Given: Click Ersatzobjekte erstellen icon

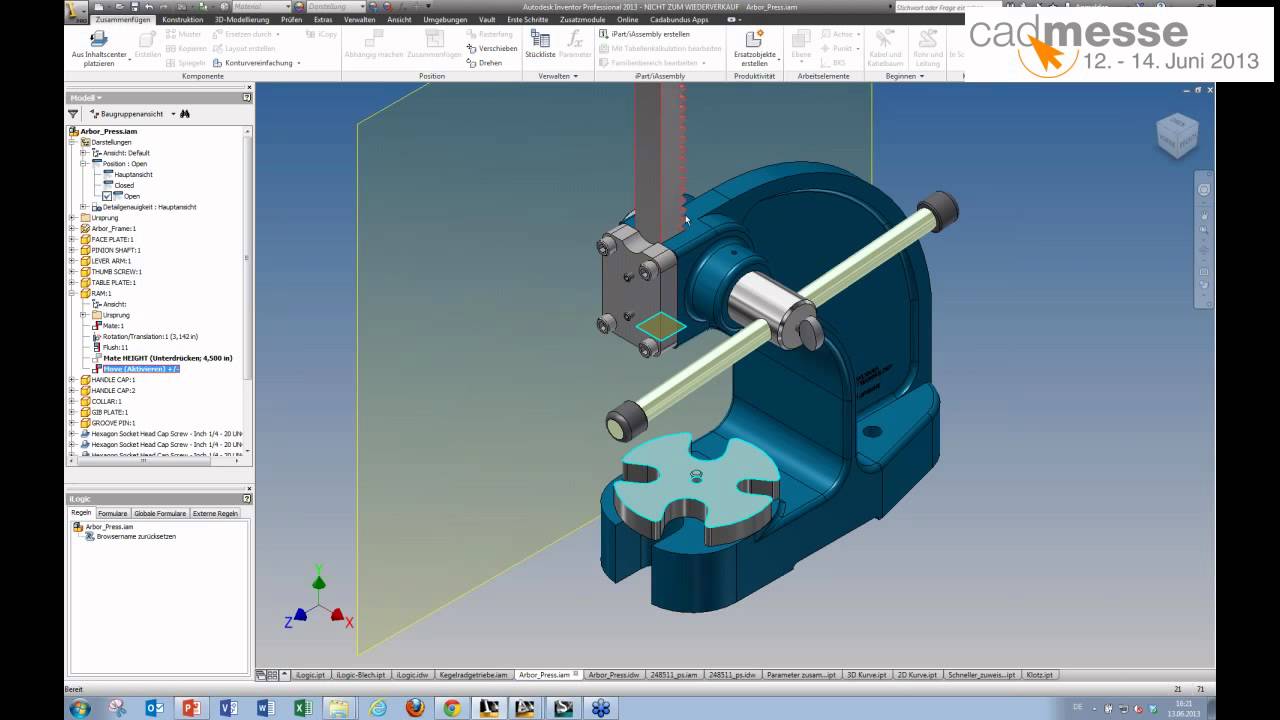Looking at the screenshot, I should click(x=755, y=38).
